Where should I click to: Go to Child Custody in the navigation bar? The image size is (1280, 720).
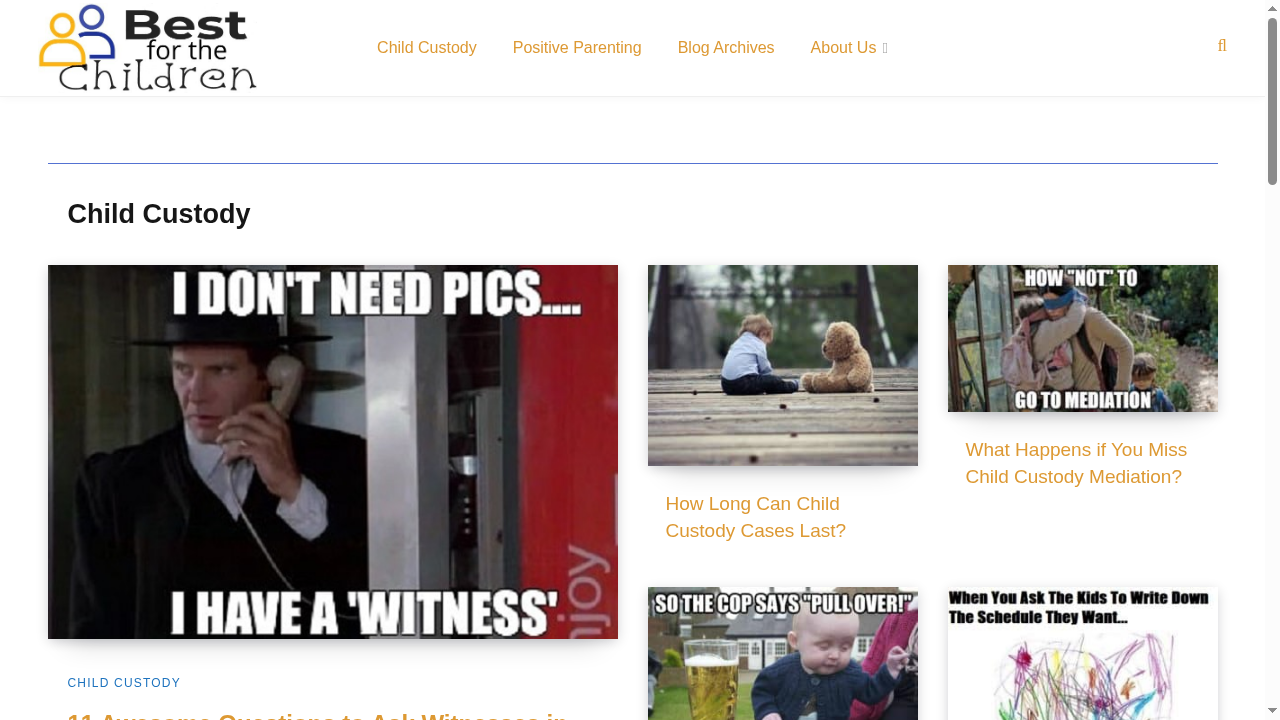426,48
